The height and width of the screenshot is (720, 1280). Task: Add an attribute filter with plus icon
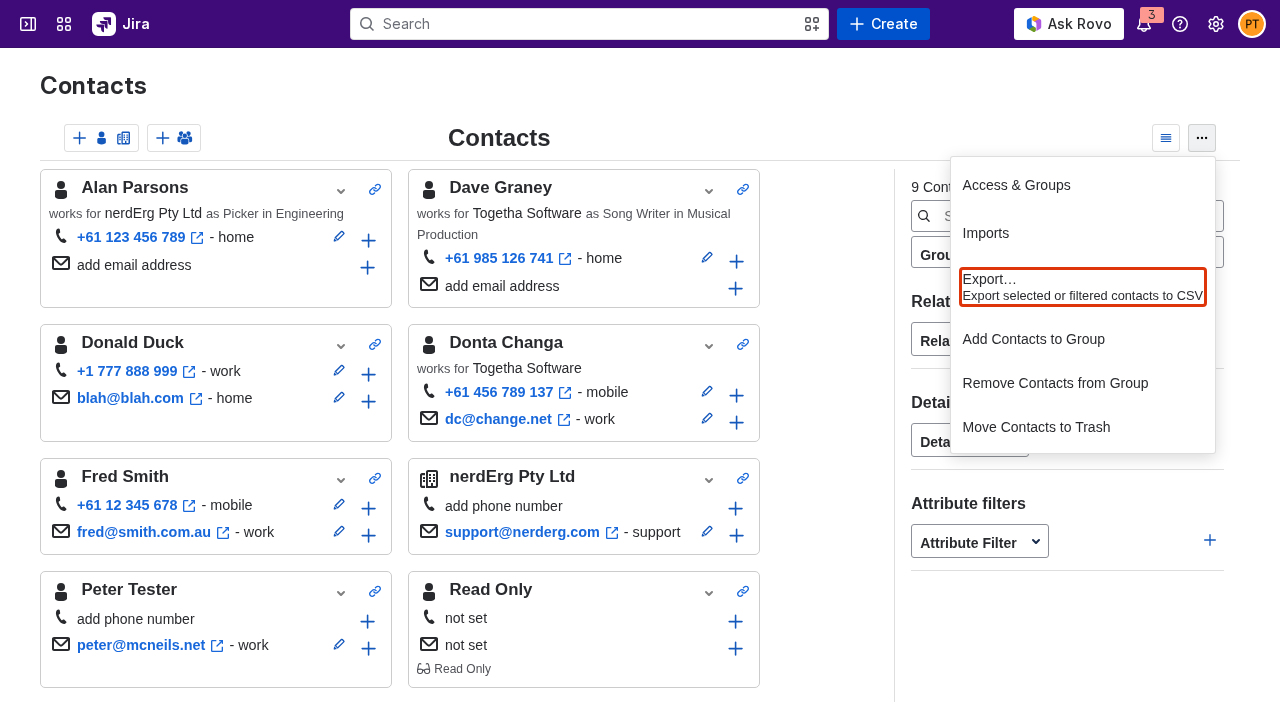pos(1210,540)
